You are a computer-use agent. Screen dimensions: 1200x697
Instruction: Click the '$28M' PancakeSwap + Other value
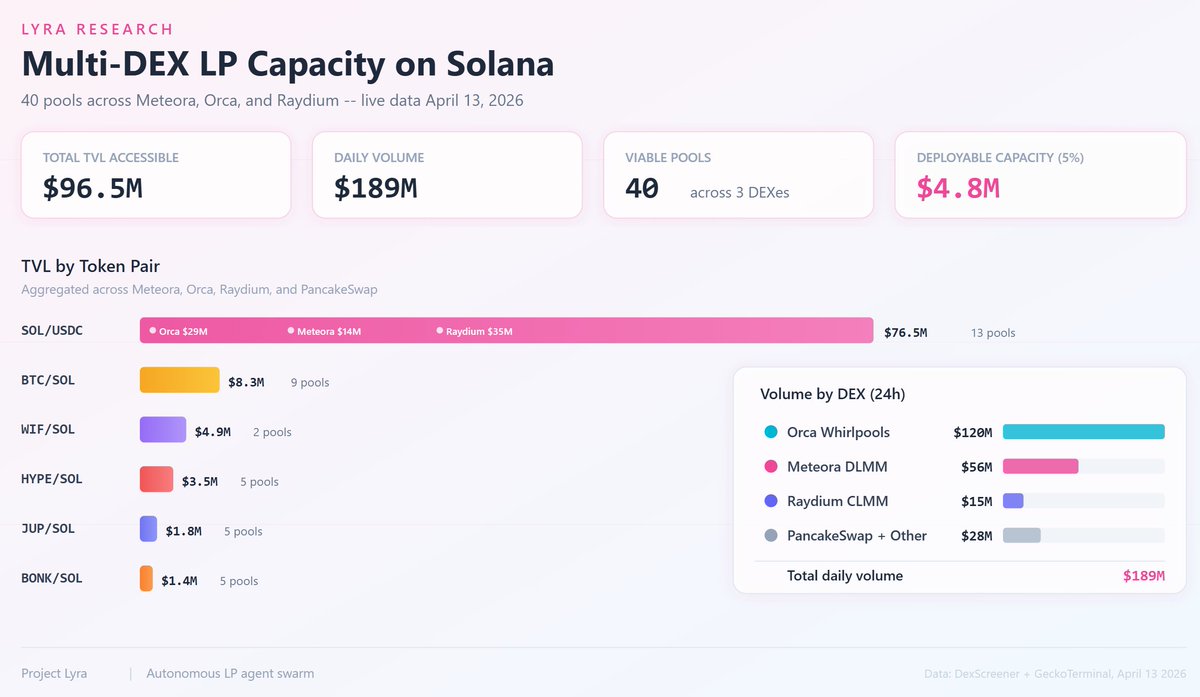tap(976, 535)
